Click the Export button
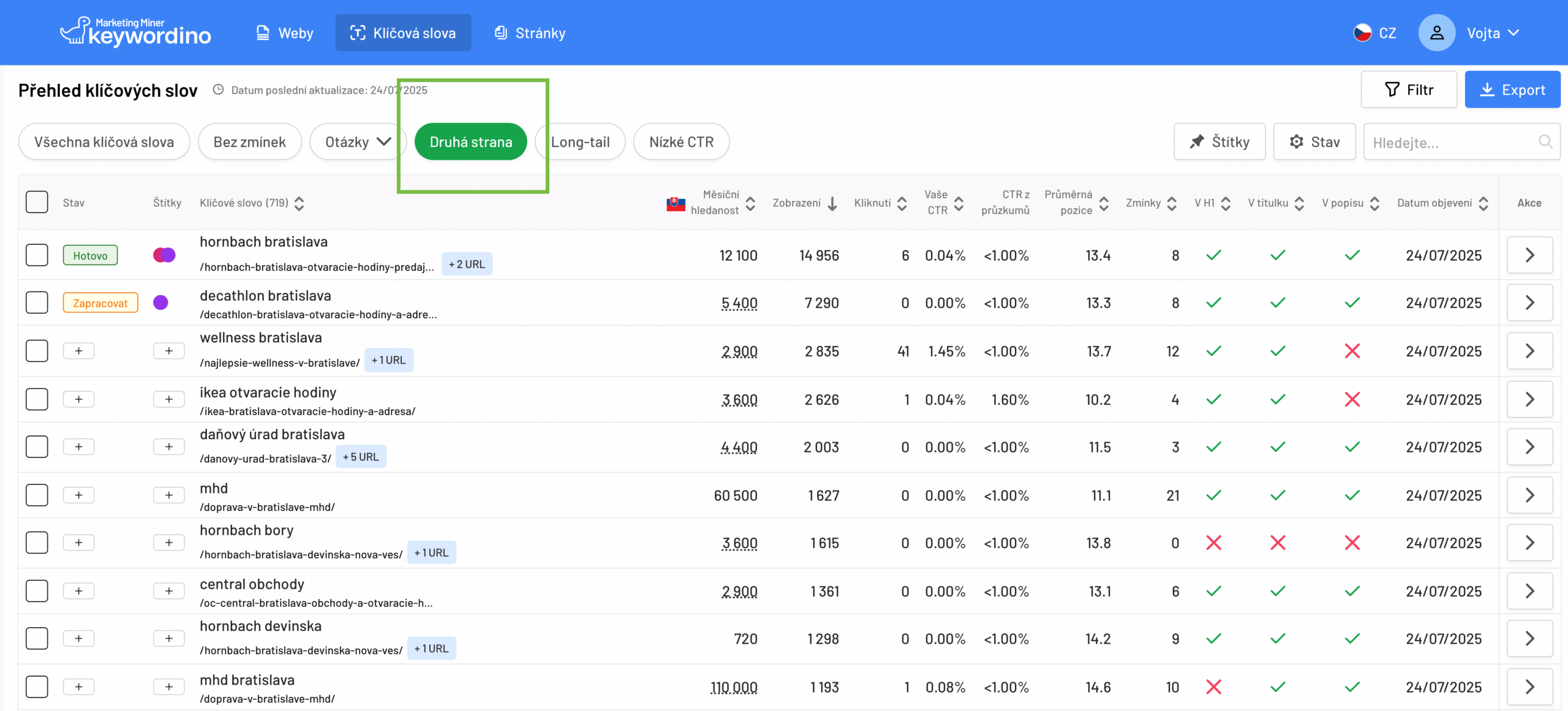 click(x=1512, y=89)
